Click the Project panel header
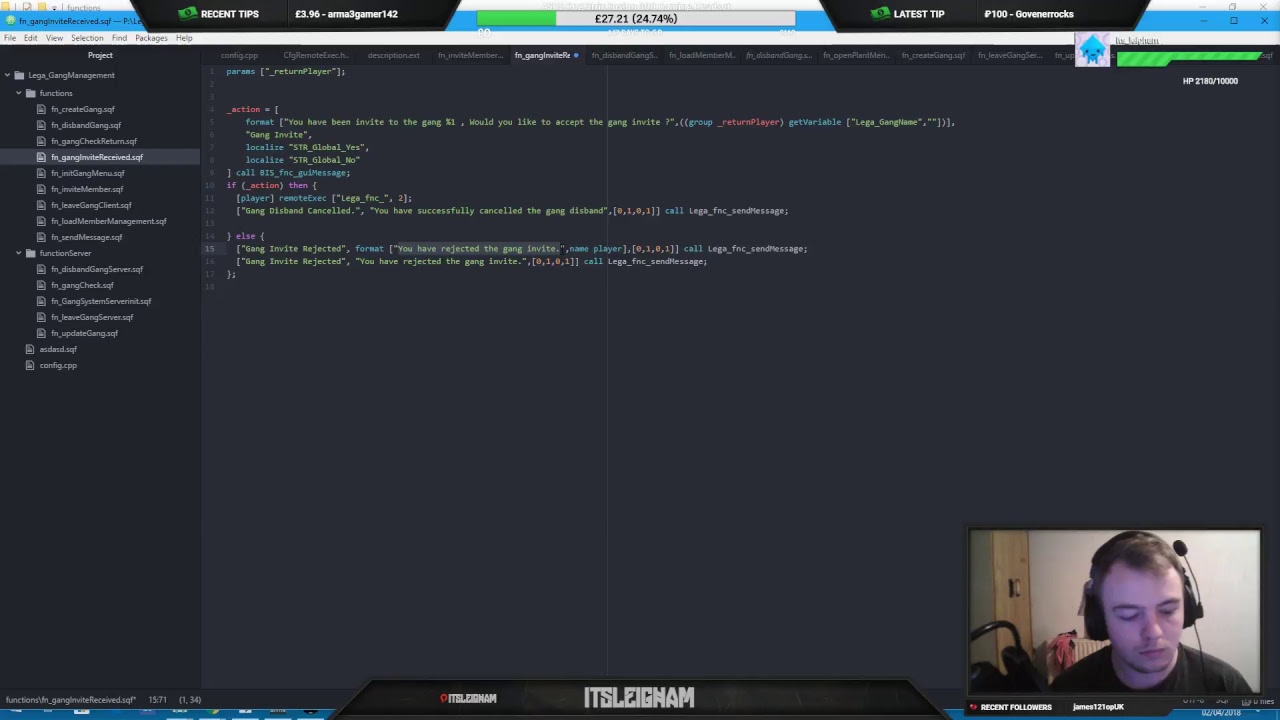Screen dimensions: 1280x720 (x=100, y=56)
